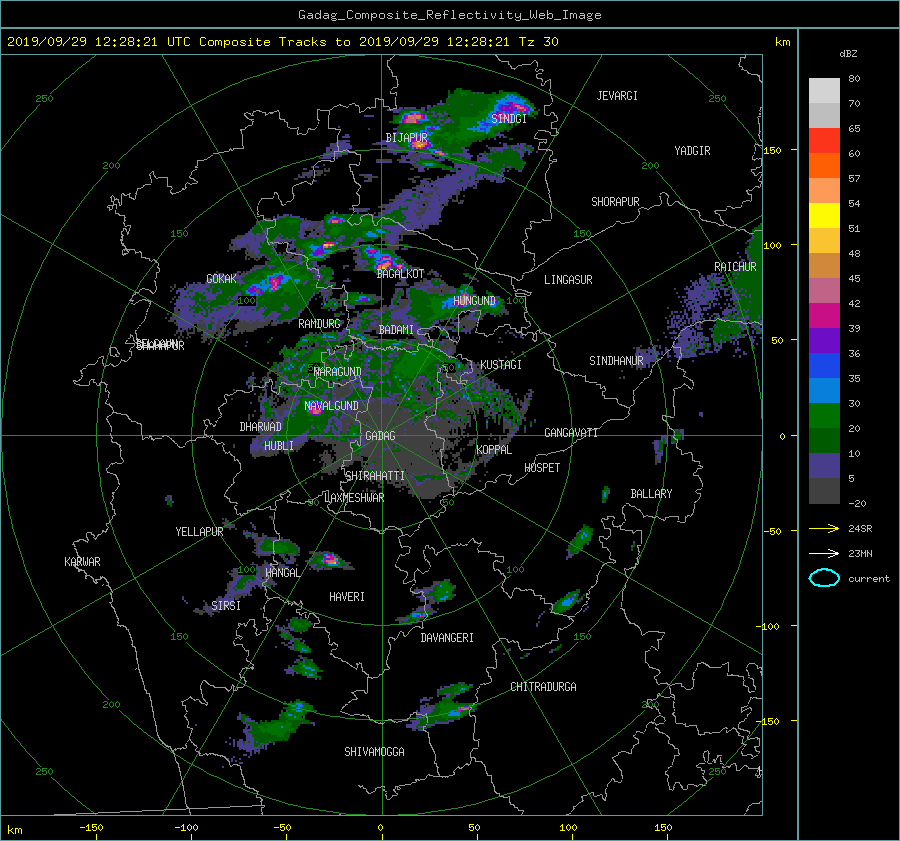Click the LAXMESHWAR city label
Viewport: 900px width, 841px height.
(x=354, y=498)
